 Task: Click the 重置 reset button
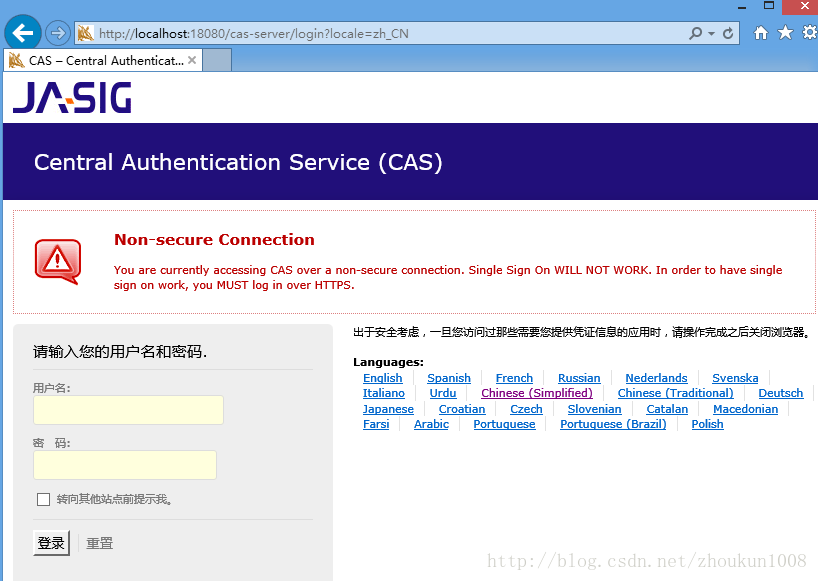coord(99,543)
